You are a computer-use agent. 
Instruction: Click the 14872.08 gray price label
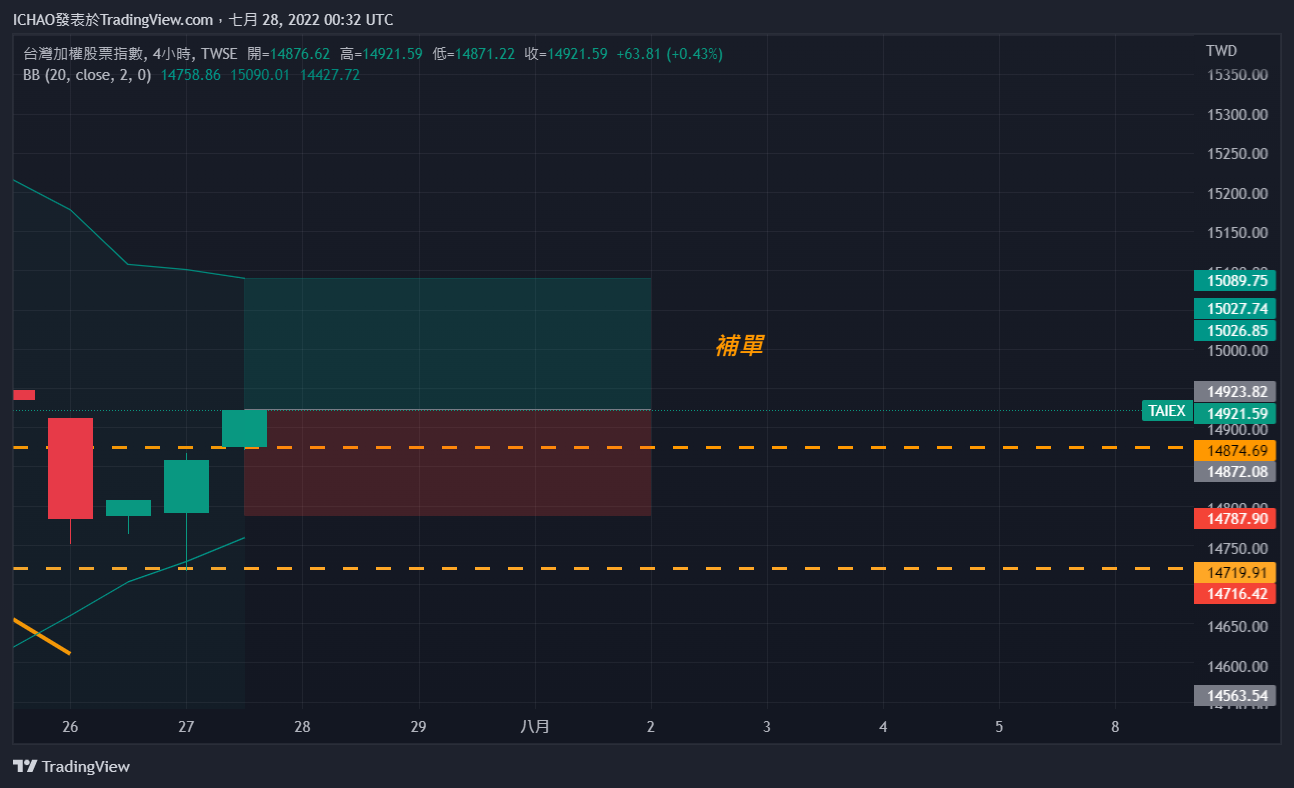[x=1235, y=471]
